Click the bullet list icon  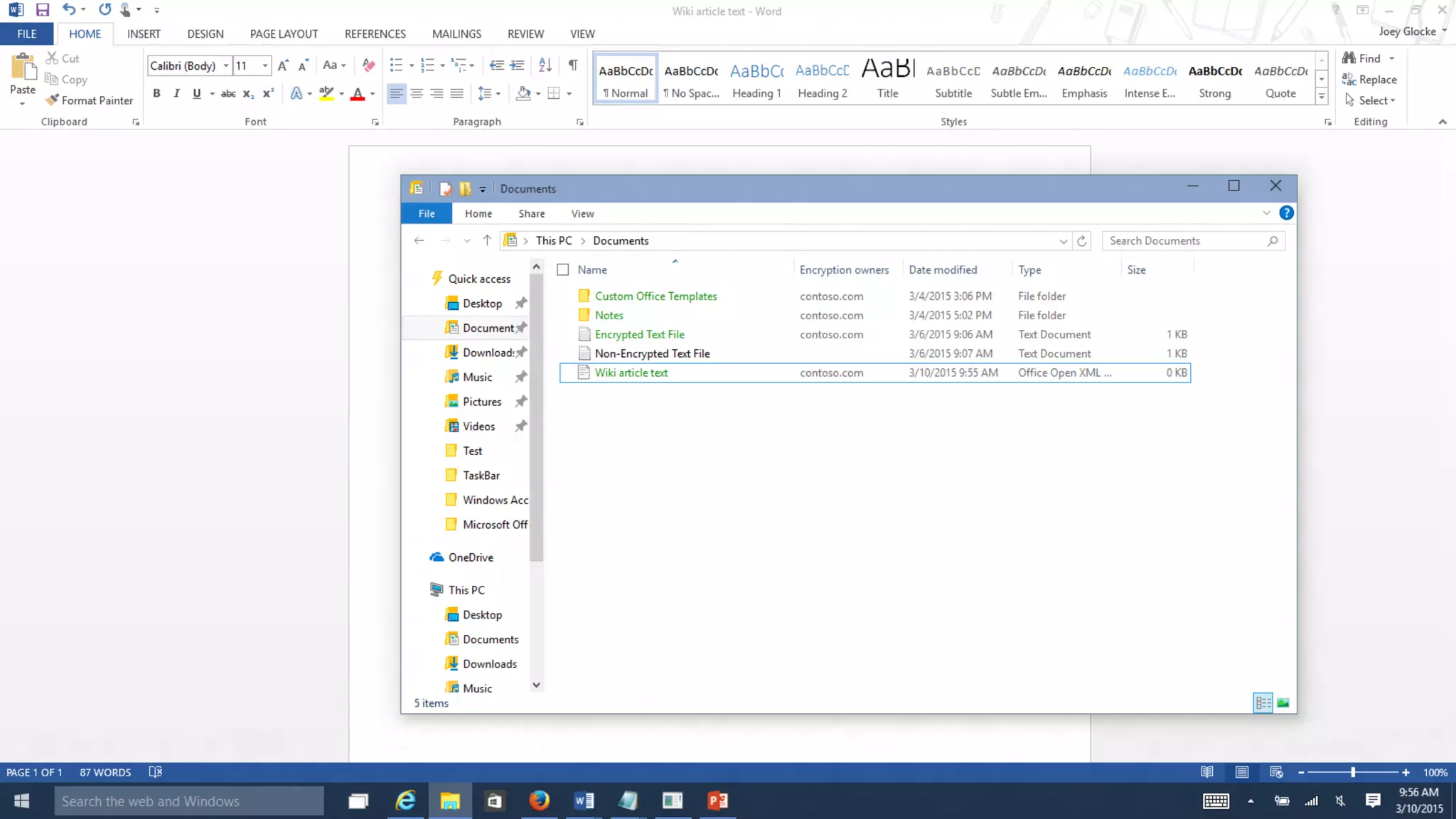coord(396,65)
